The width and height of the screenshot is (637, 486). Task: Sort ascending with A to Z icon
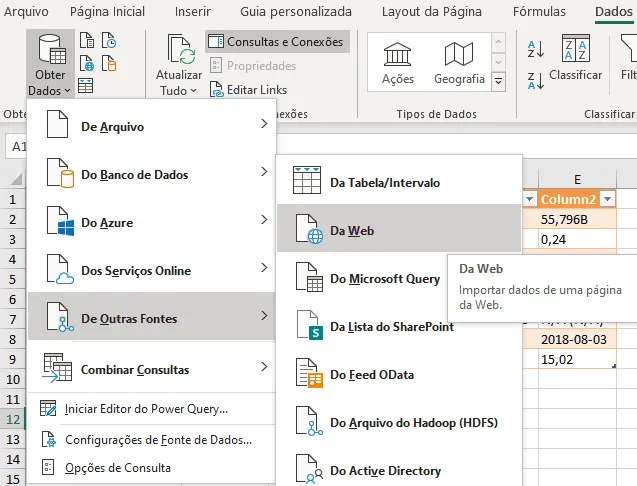click(535, 49)
